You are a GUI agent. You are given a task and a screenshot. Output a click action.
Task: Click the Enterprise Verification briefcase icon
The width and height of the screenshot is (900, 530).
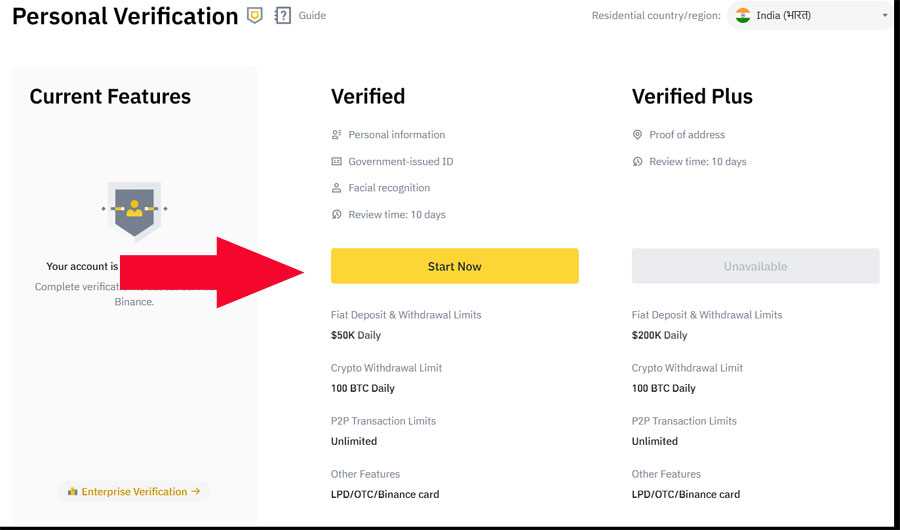pyautogui.click(x=72, y=491)
